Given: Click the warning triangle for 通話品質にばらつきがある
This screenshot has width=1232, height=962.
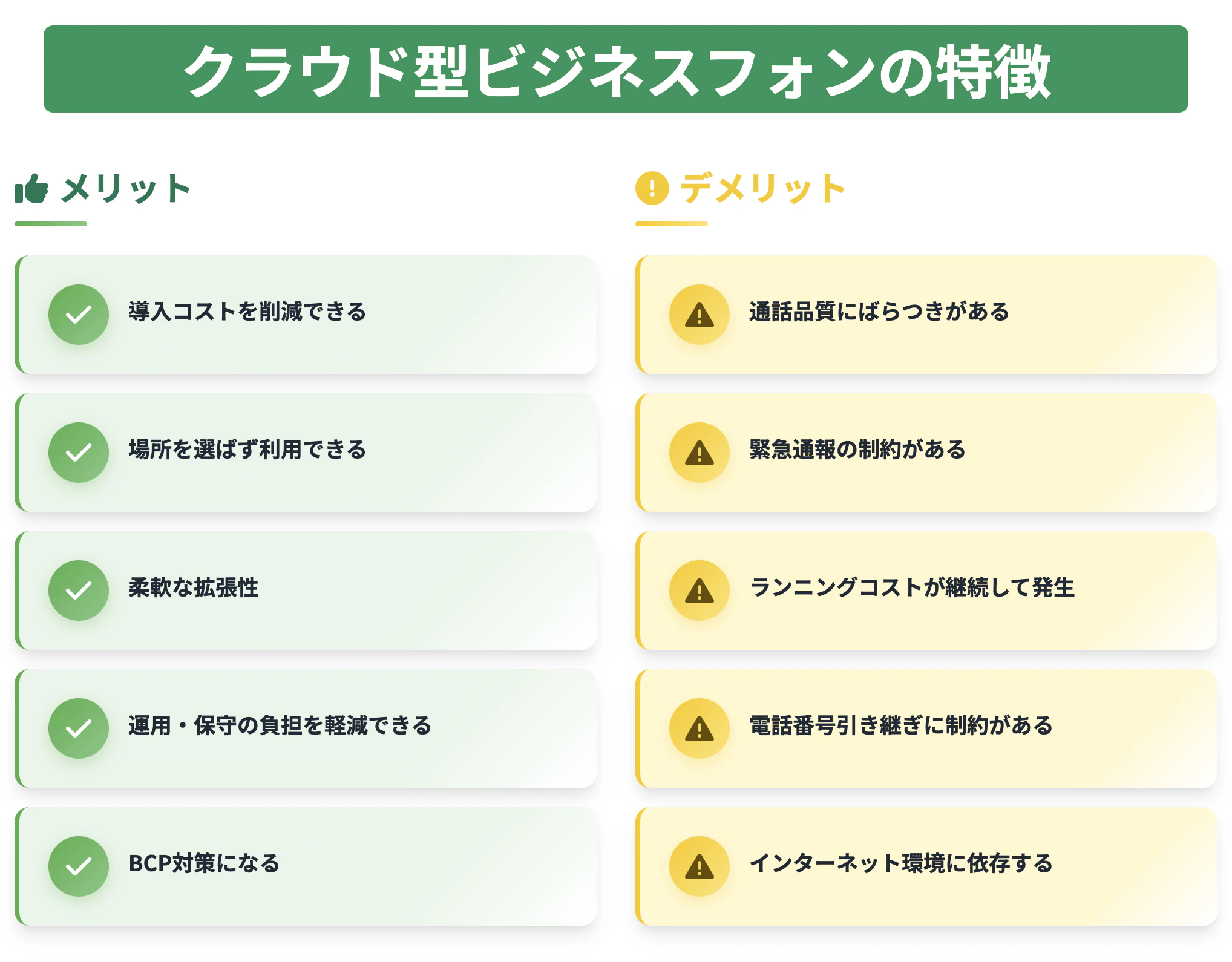Looking at the screenshot, I should [700, 315].
